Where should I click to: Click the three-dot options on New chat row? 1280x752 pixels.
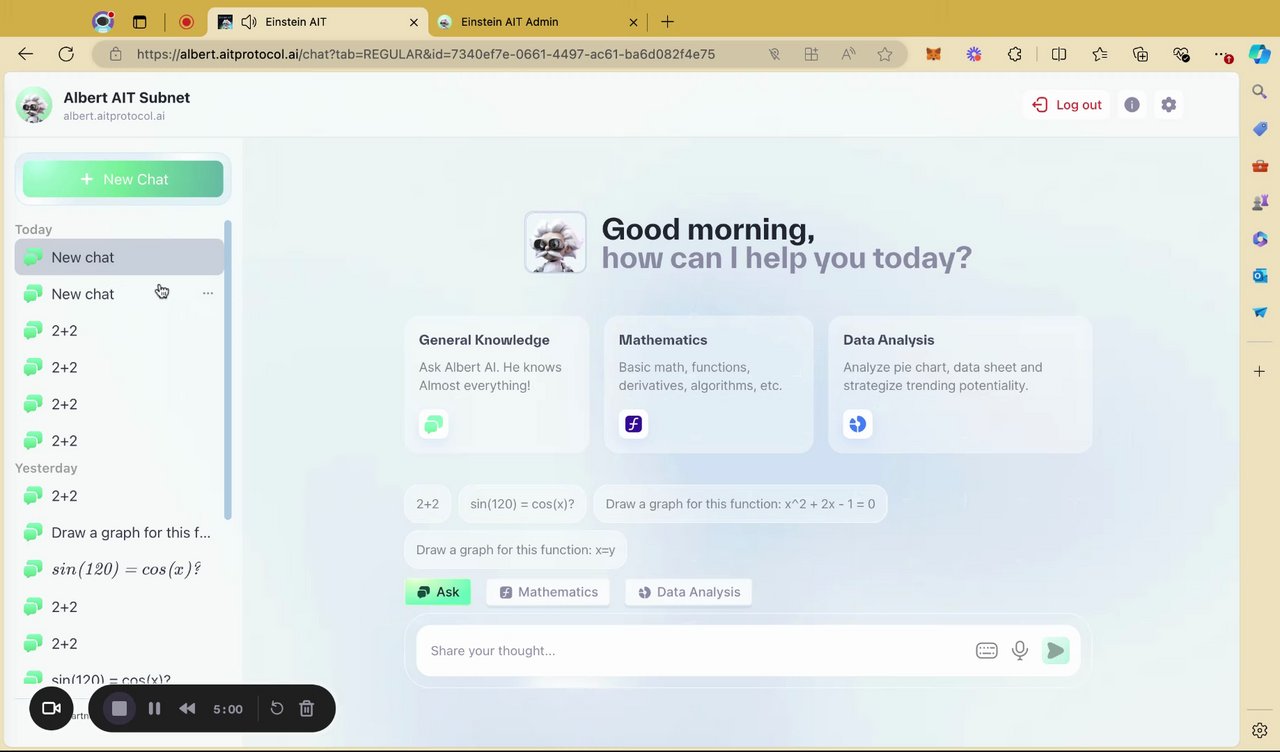(x=208, y=294)
